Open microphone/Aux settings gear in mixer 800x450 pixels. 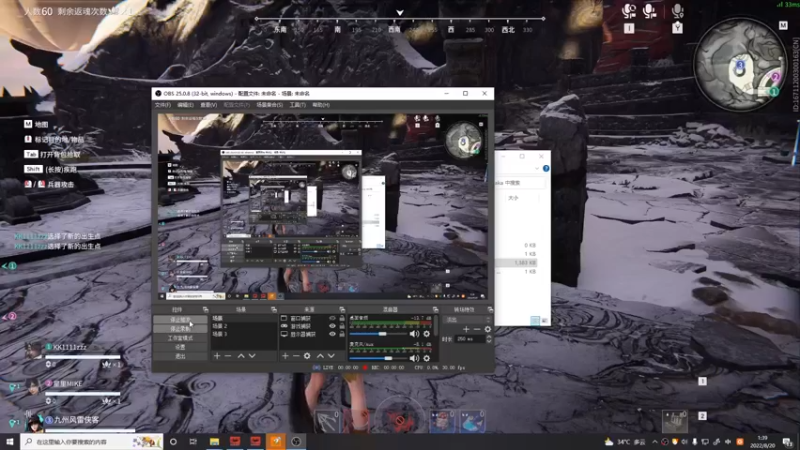(427, 358)
